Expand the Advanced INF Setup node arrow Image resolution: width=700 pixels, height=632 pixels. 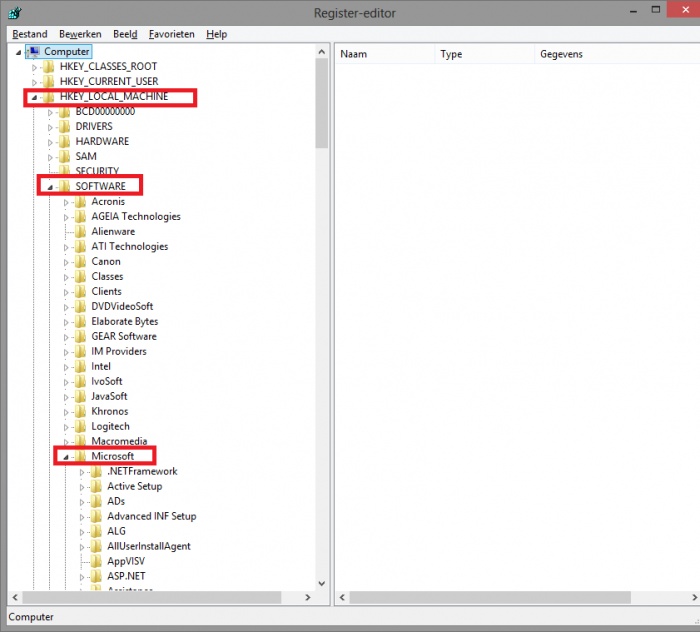[82, 517]
